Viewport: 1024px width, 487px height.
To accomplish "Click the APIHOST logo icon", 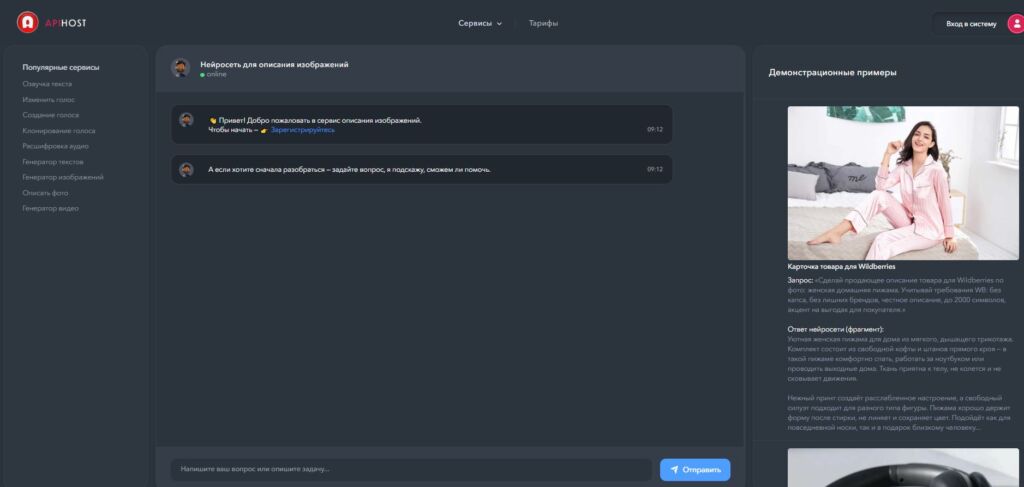I will (x=27, y=23).
